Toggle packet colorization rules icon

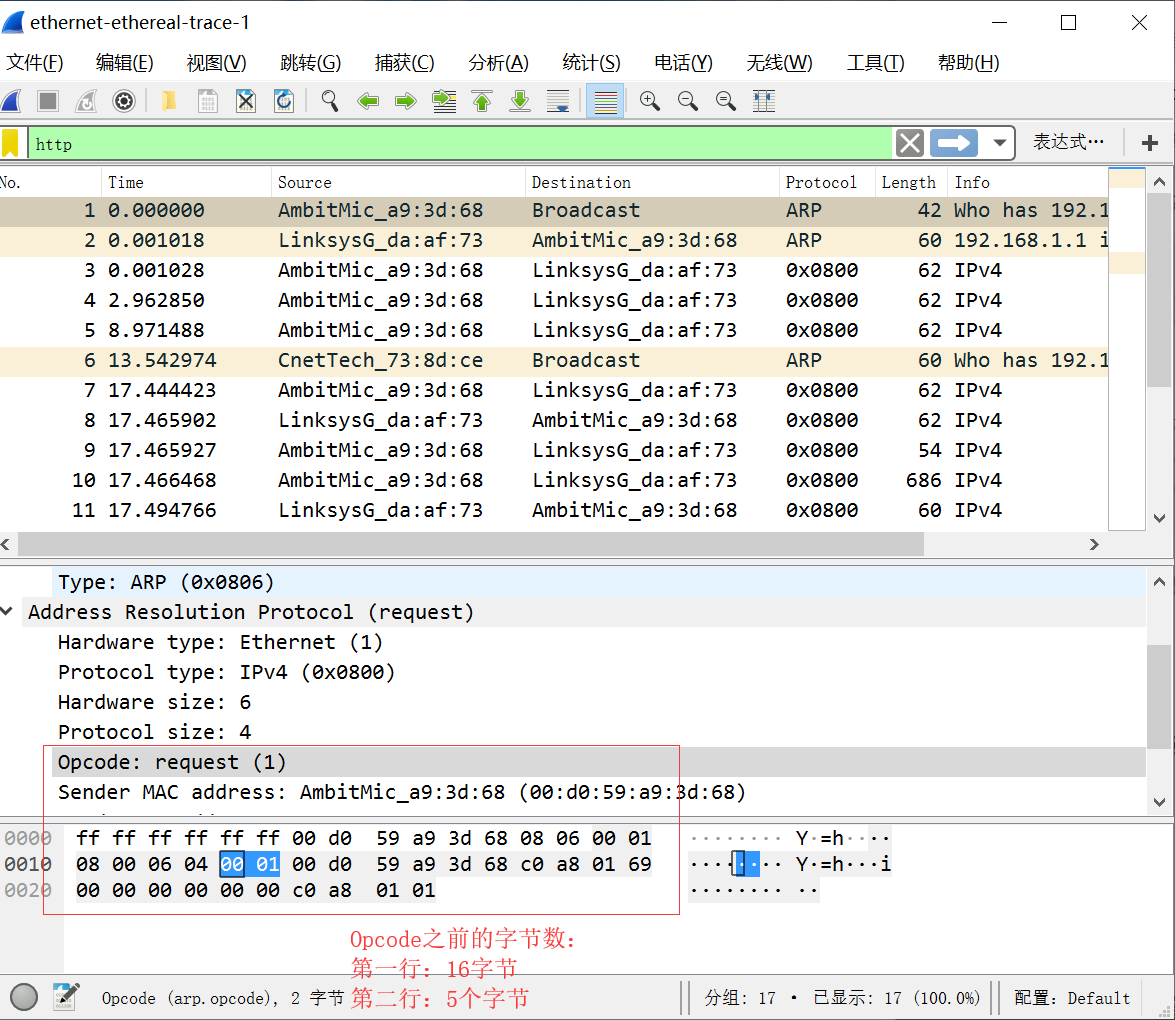click(605, 100)
